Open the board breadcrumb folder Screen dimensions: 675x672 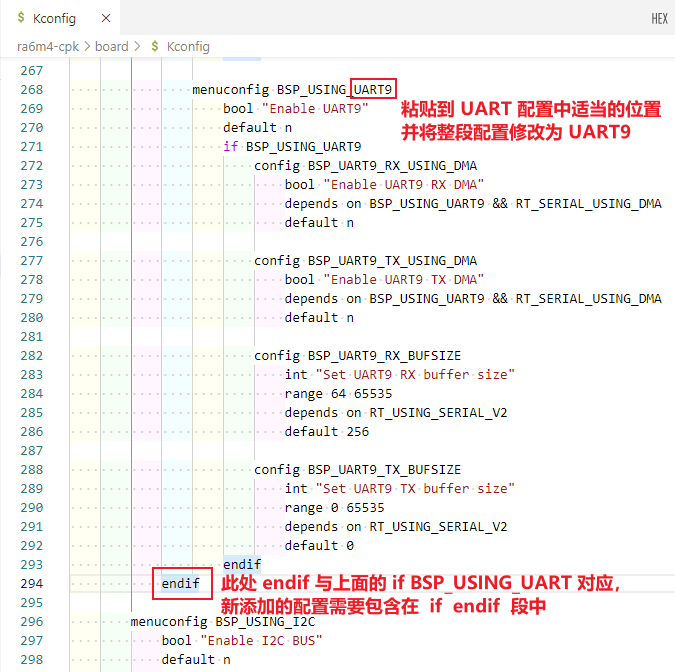(x=111, y=46)
